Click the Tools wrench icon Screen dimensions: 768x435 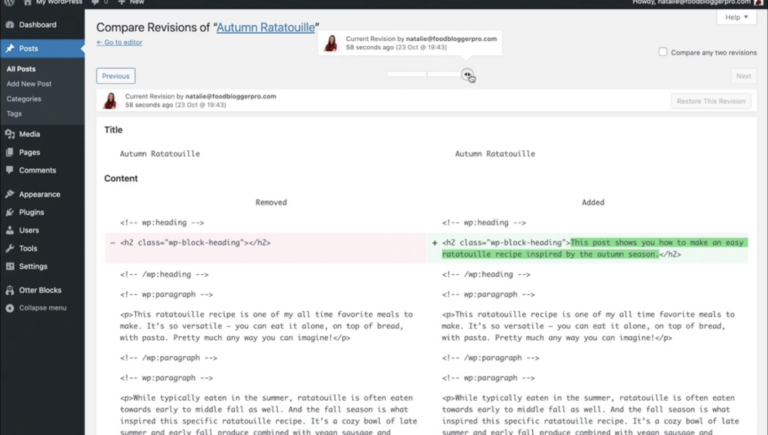[10, 248]
